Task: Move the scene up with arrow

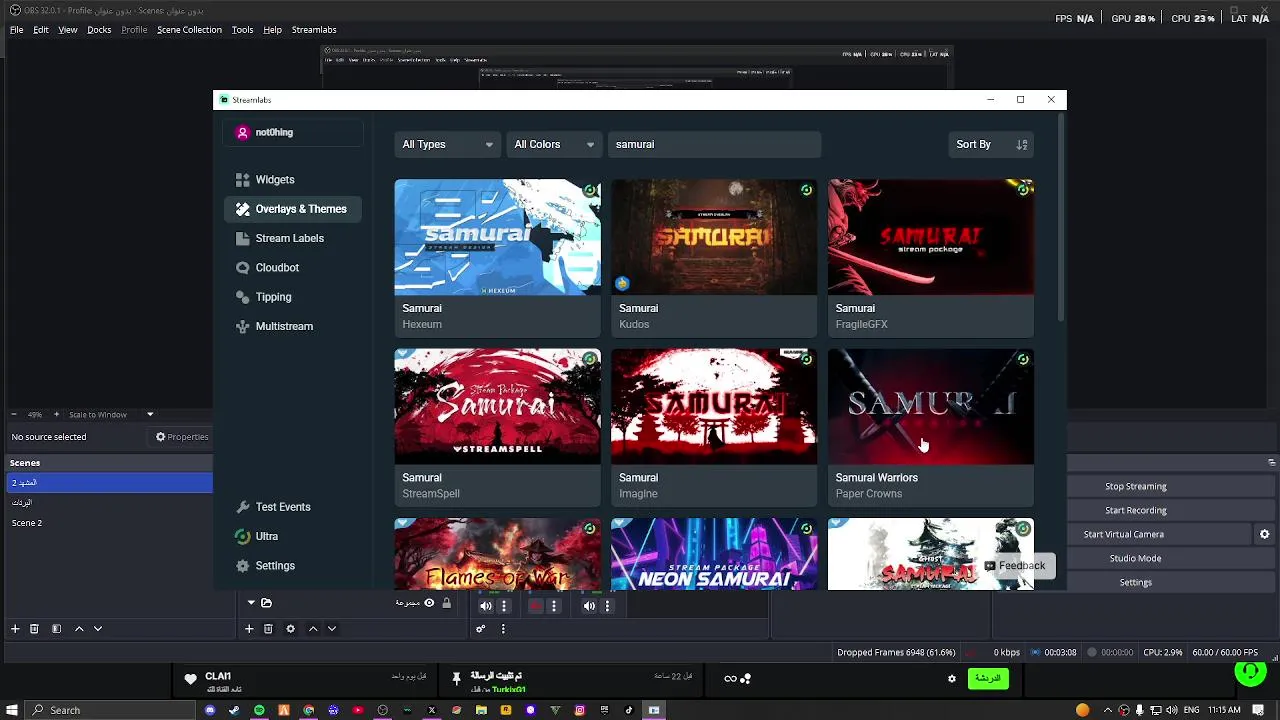Action: pyautogui.click(x=79, y=629)
